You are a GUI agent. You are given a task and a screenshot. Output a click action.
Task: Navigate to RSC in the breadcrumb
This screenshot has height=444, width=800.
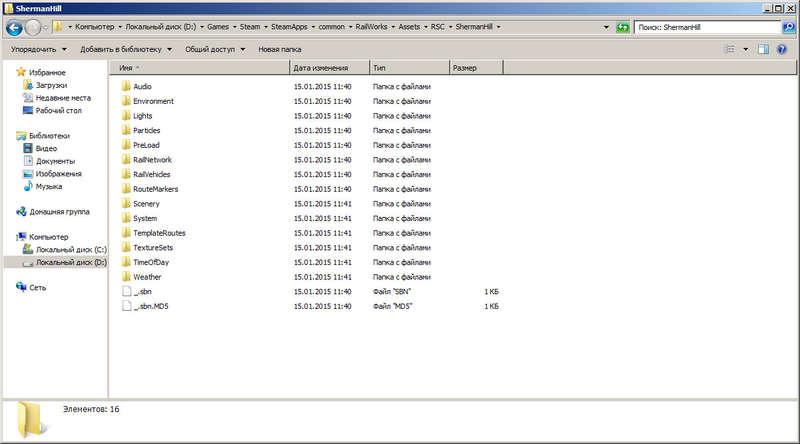pos(438,27)
